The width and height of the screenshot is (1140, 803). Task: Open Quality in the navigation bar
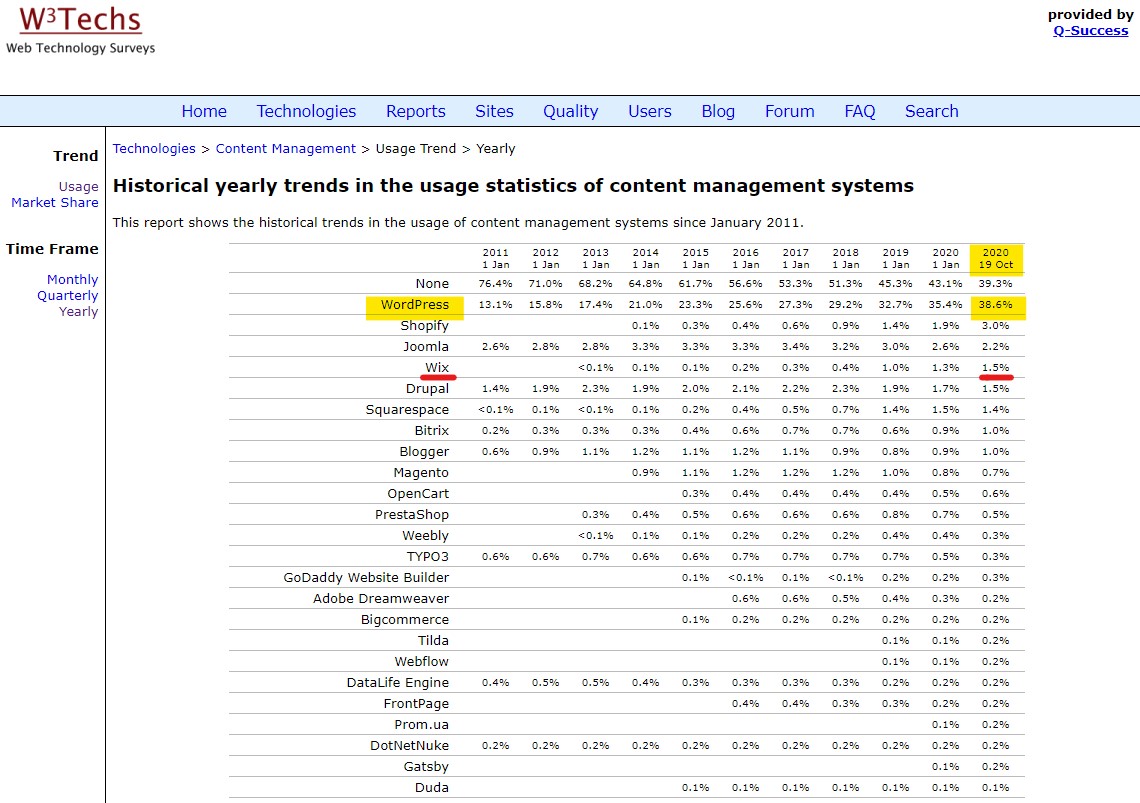pyautogui.click(x=571, y=111)
